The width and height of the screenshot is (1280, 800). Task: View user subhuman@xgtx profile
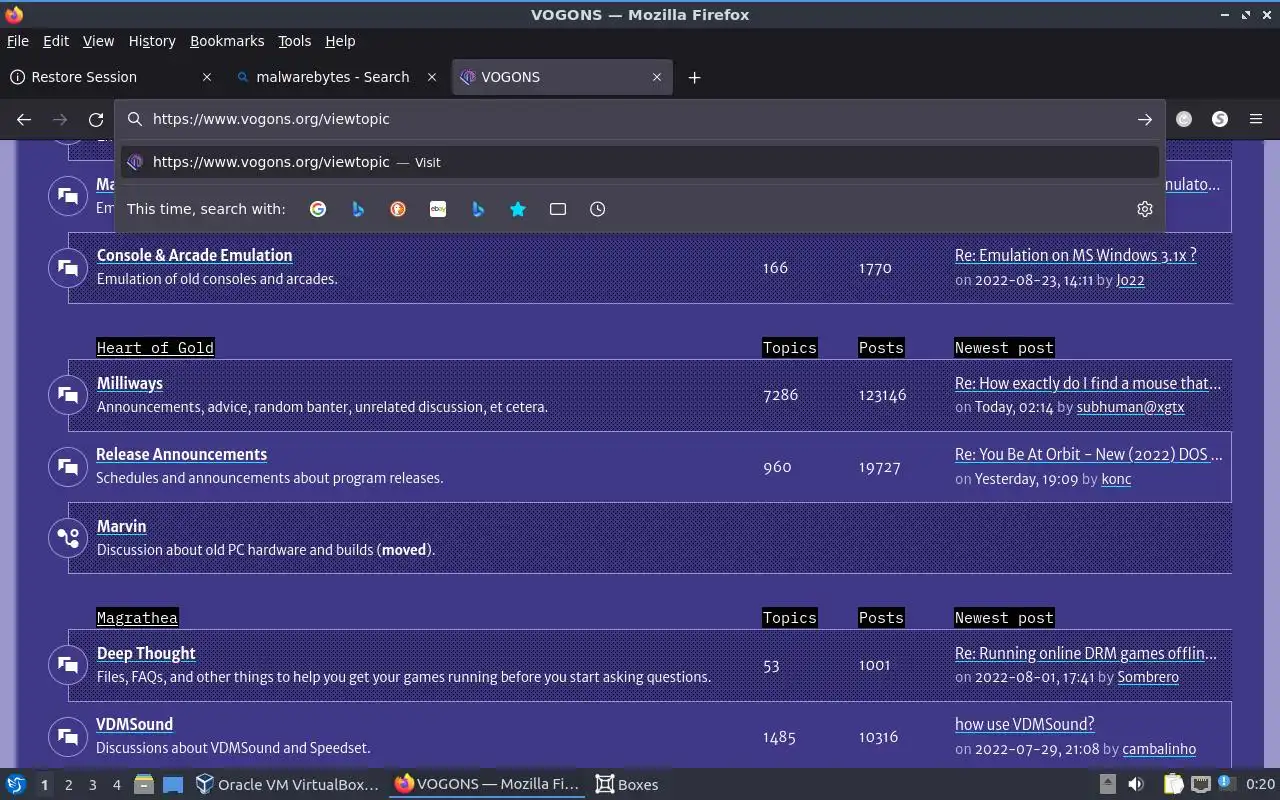click(1130, 407)
